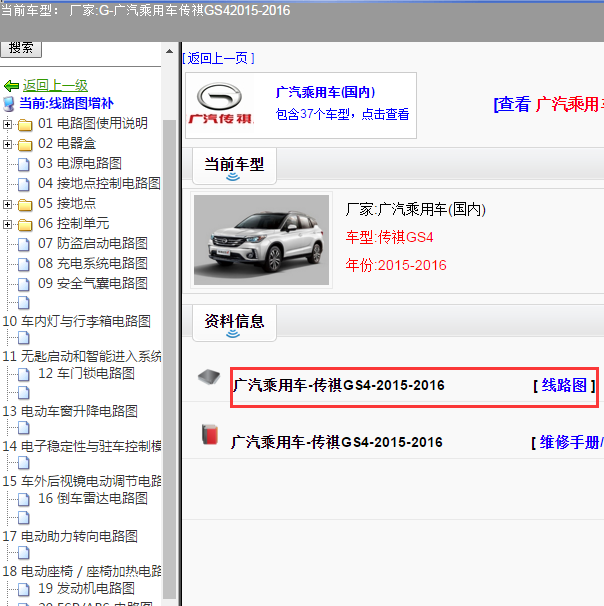Click the gray chip icon for 线路图
This screenshot has width=604, height=606.
click(x=209, y=377)
